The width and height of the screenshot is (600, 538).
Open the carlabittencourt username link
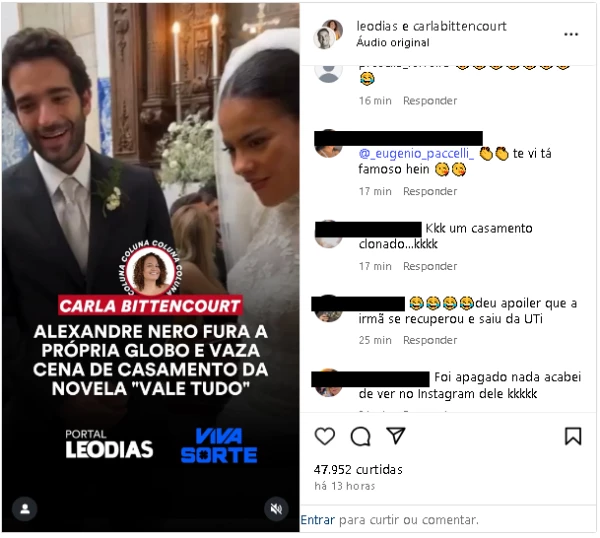point(460,26)
